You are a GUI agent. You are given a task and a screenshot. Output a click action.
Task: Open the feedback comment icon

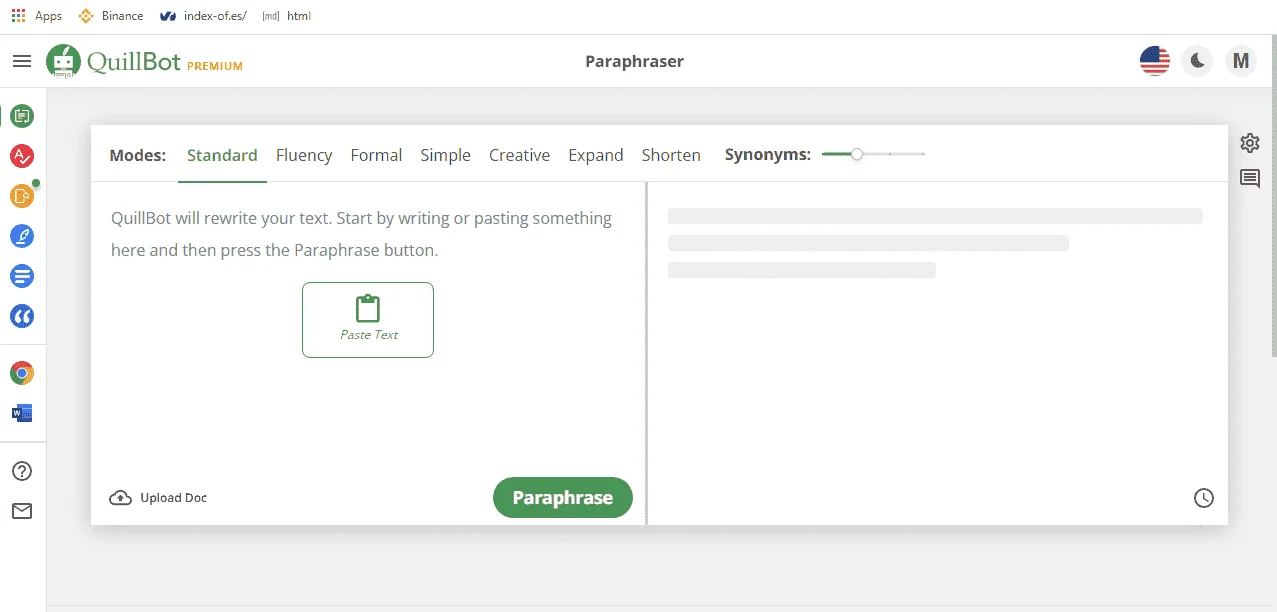[x=1250, y=179]
